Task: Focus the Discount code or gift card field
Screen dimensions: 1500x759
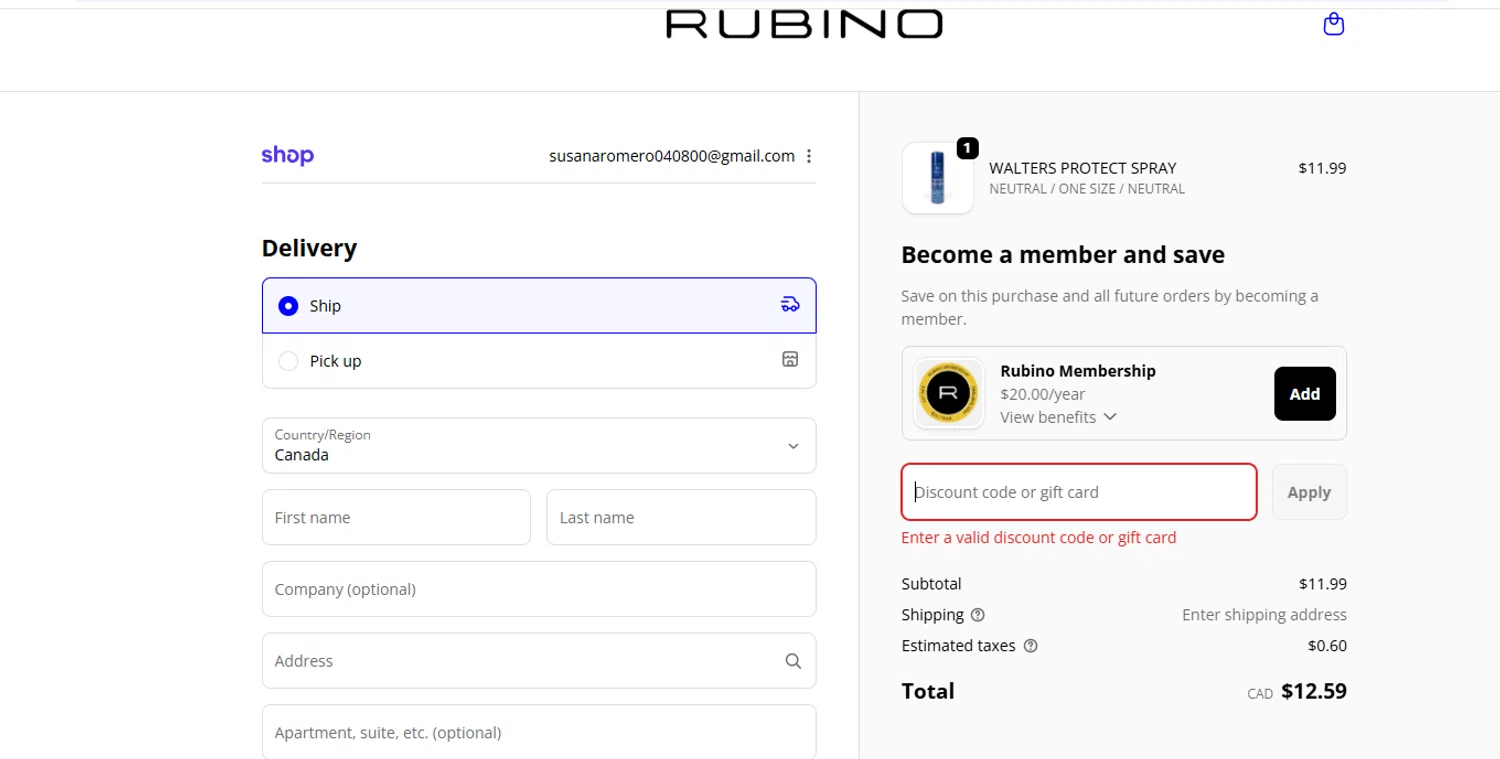Action: 1079,492
